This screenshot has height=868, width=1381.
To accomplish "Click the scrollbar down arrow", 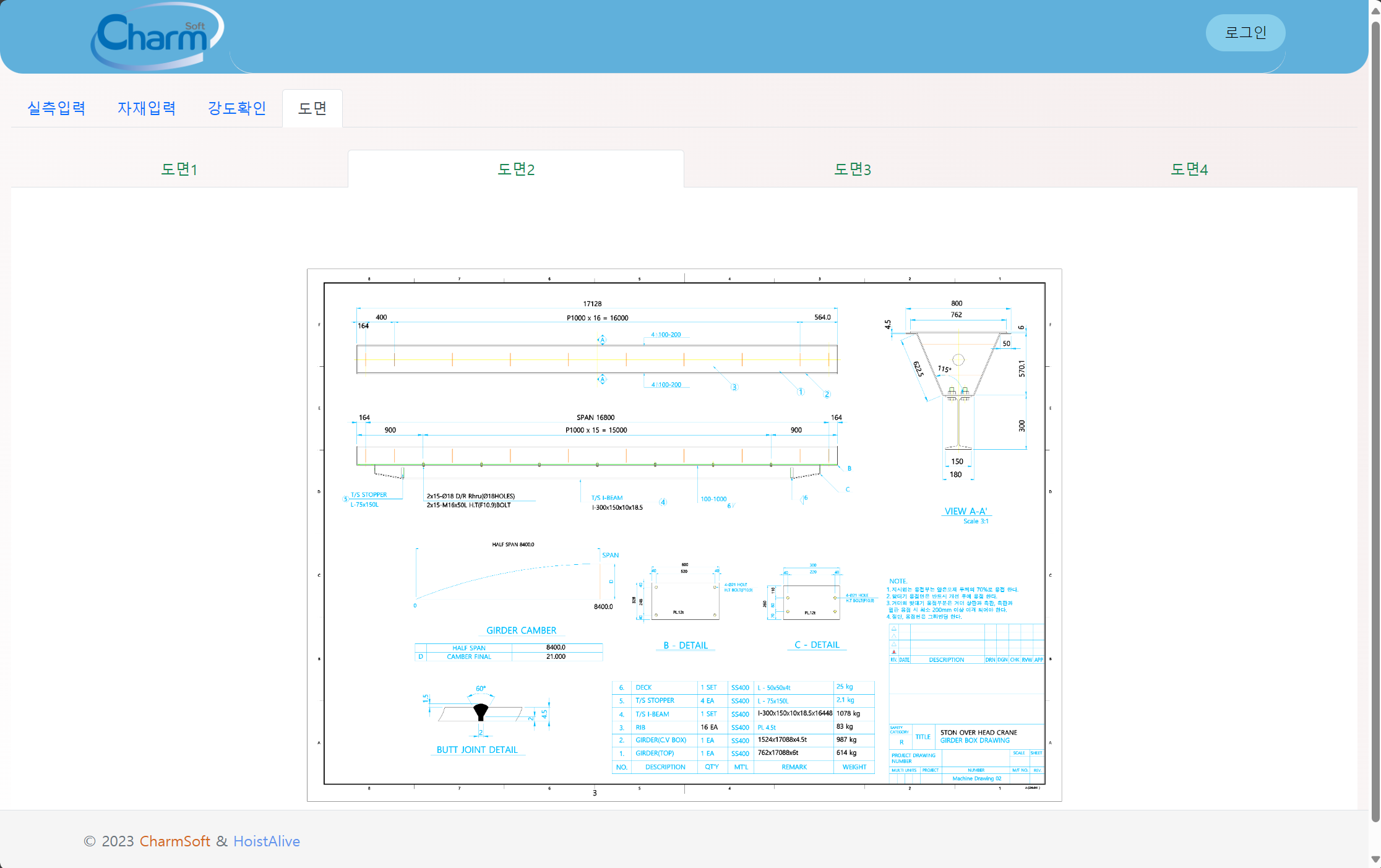I will (x=1375, y=859).
